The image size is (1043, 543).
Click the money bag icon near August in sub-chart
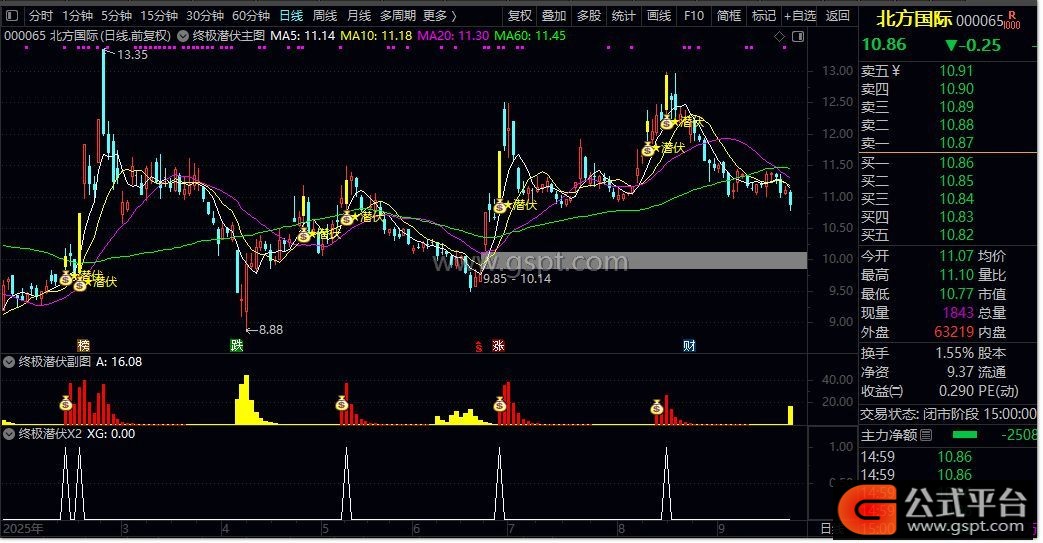[657, 407]
